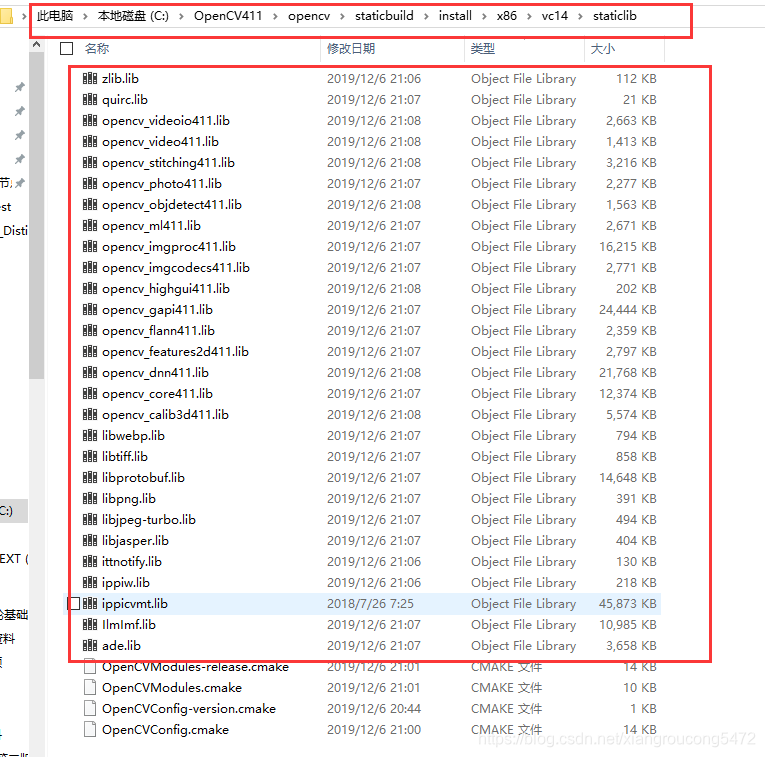
Task: Select the libjasper.lib file
Action: [135, 540]
